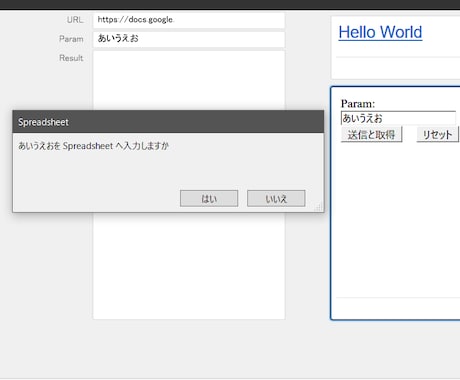Click the リセット button
The image size is (460, 380).
pos(437,135)
